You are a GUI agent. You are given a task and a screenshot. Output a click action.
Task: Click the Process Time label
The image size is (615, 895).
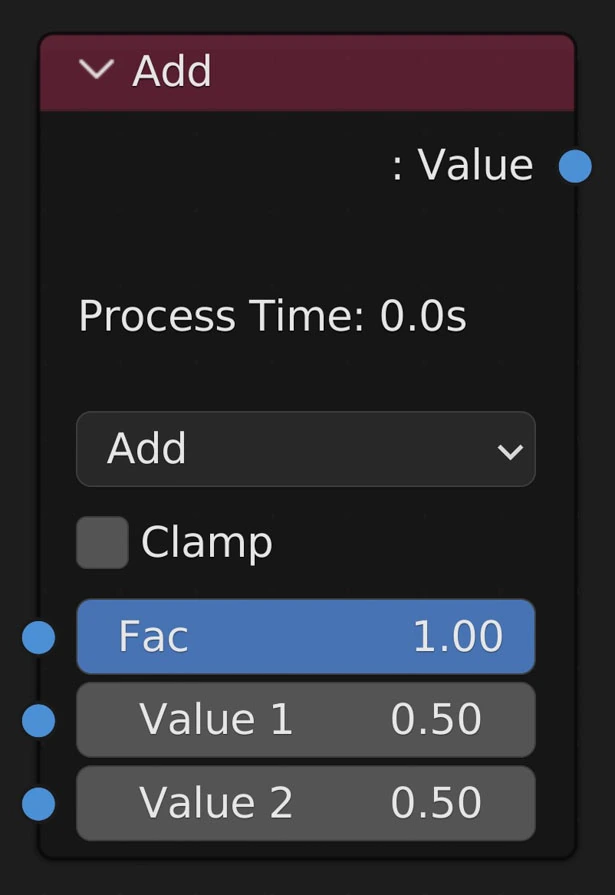tap(272, 316)
